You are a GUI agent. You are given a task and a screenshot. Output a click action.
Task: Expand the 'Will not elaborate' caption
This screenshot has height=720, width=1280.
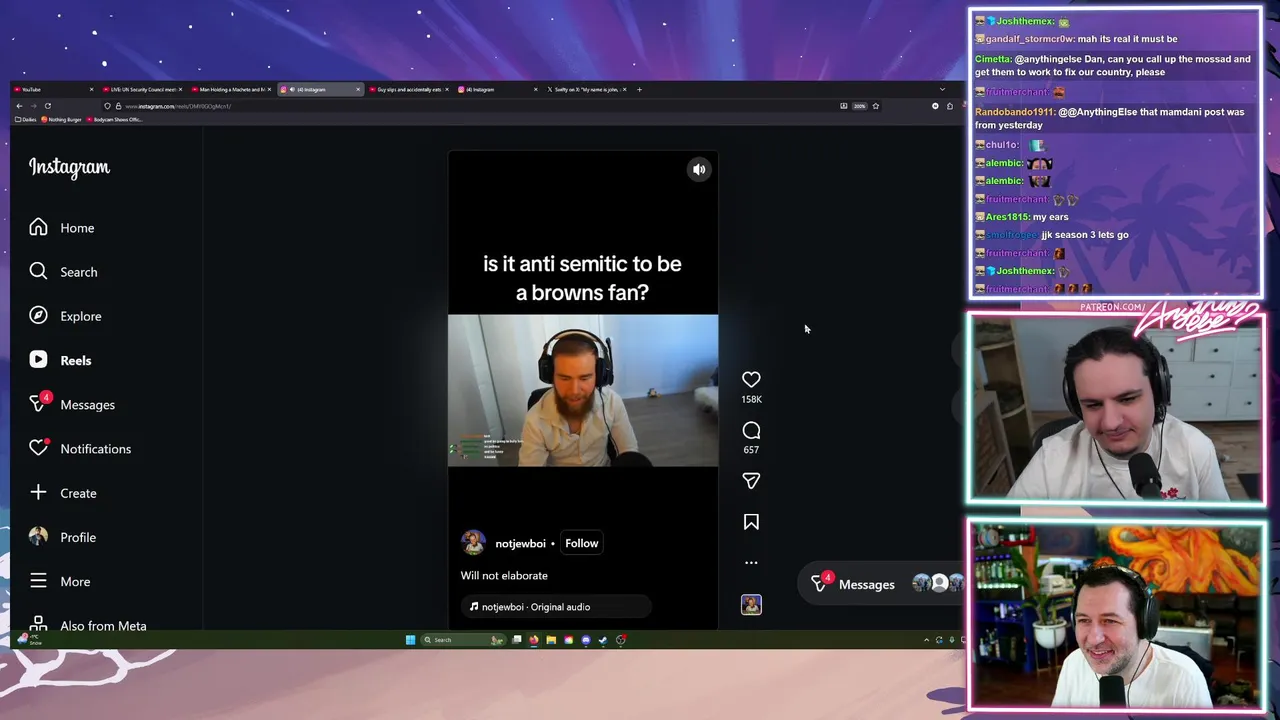pos(504,576)
